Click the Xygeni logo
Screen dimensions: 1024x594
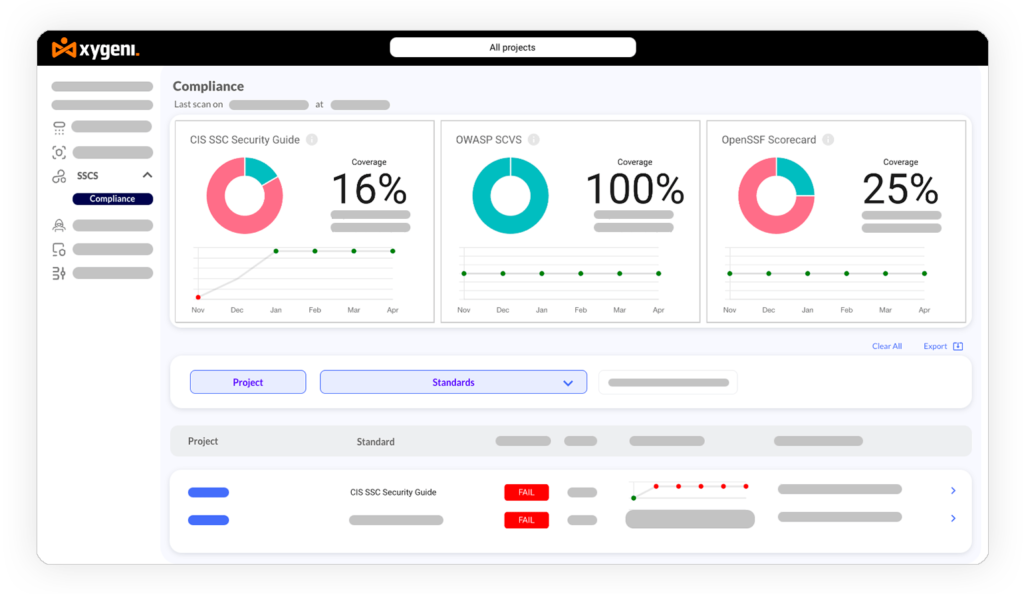click(x=96, y=48)
